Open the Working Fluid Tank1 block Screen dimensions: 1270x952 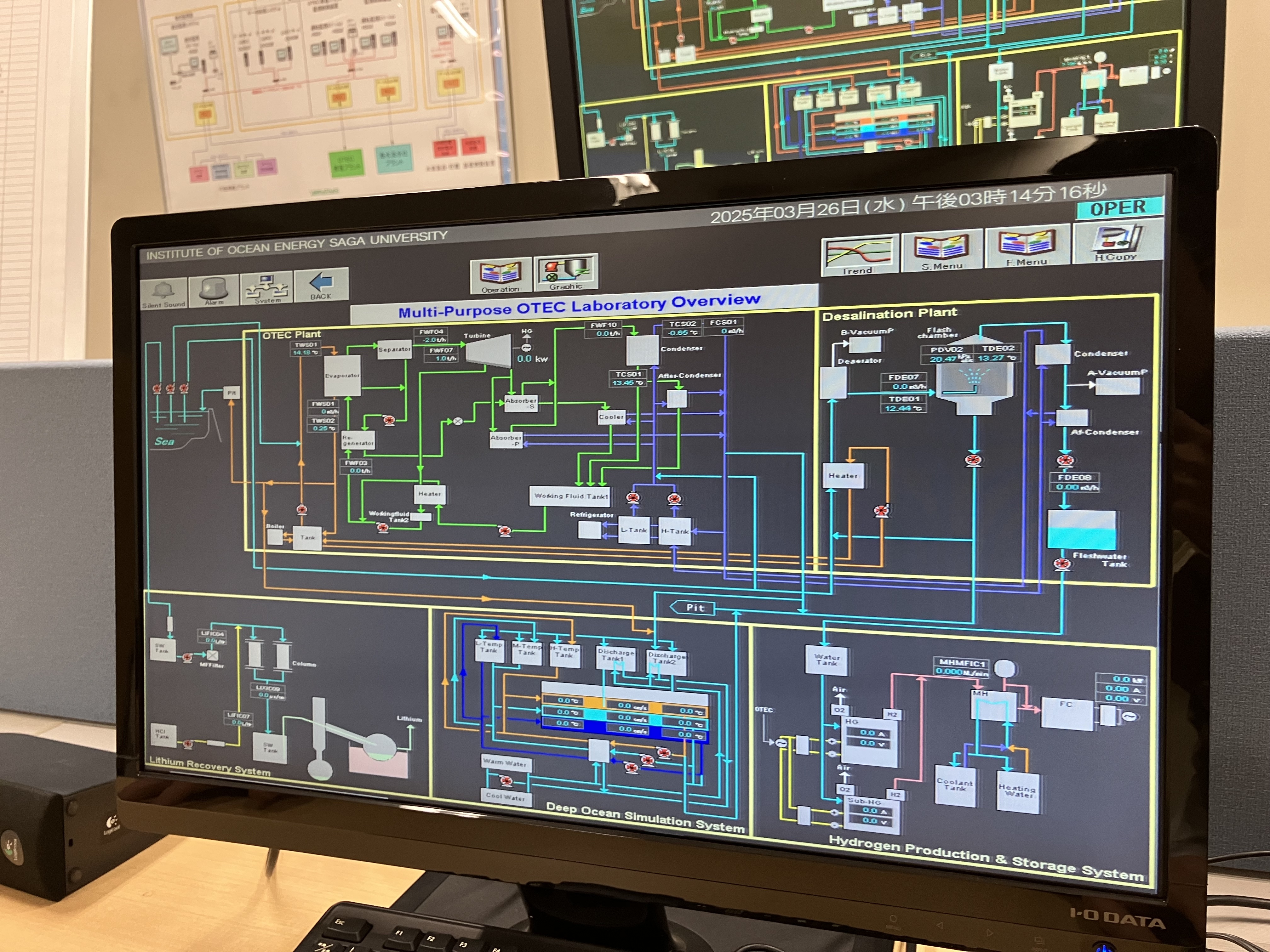tap(570, 496)
